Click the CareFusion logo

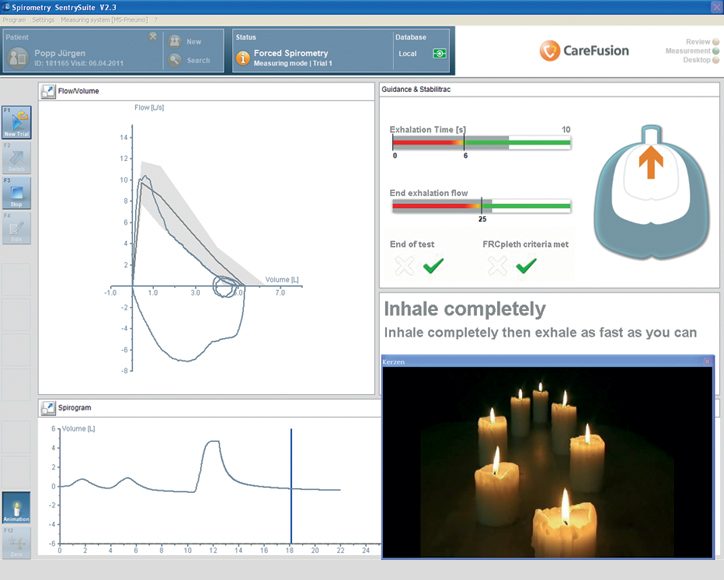pyautogui.click(x=584, y=50)
